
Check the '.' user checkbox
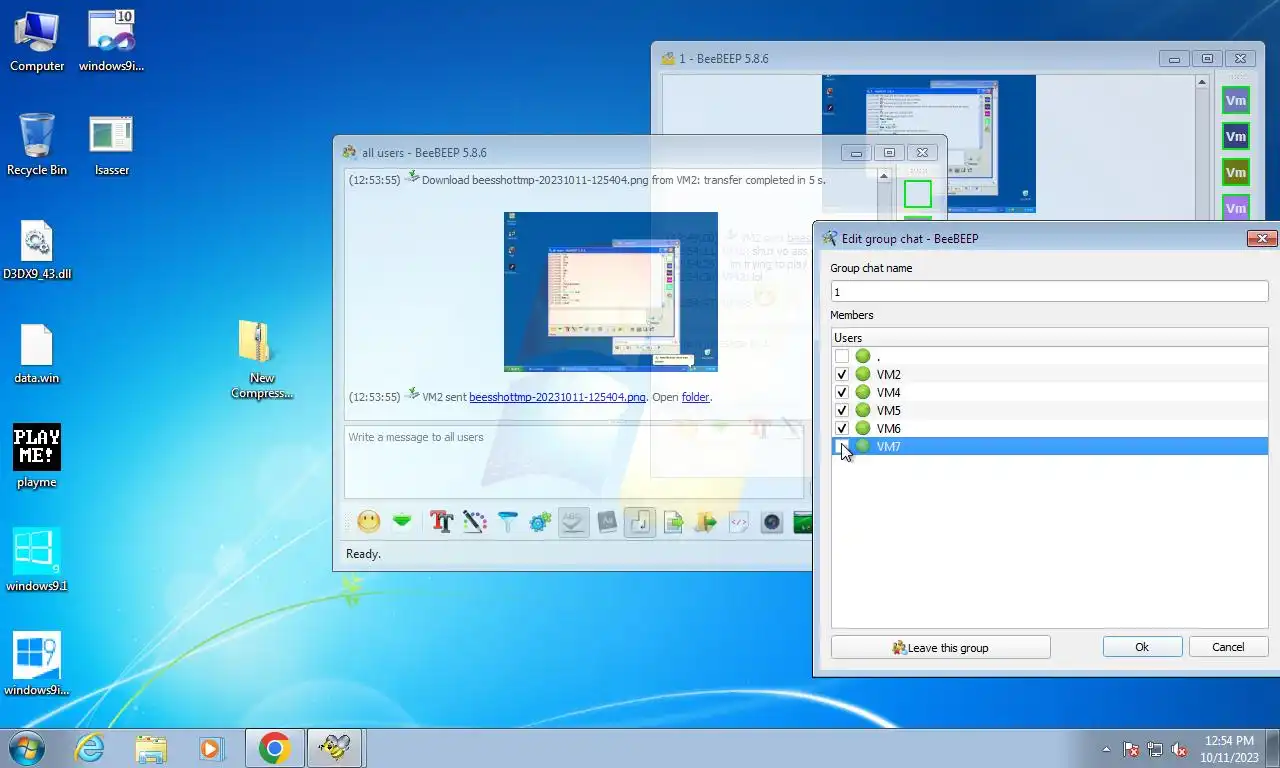842,356
